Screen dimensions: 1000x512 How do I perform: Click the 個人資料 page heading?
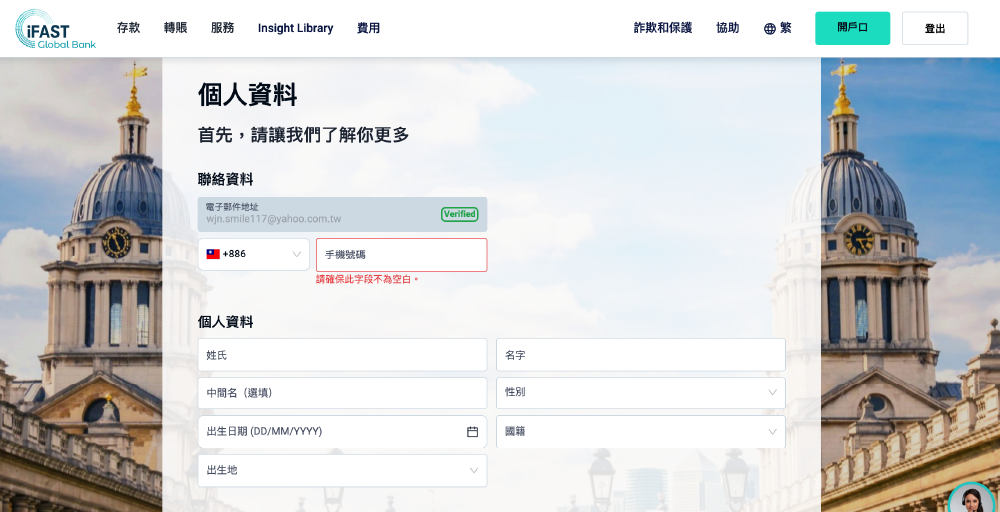[247, 95]
